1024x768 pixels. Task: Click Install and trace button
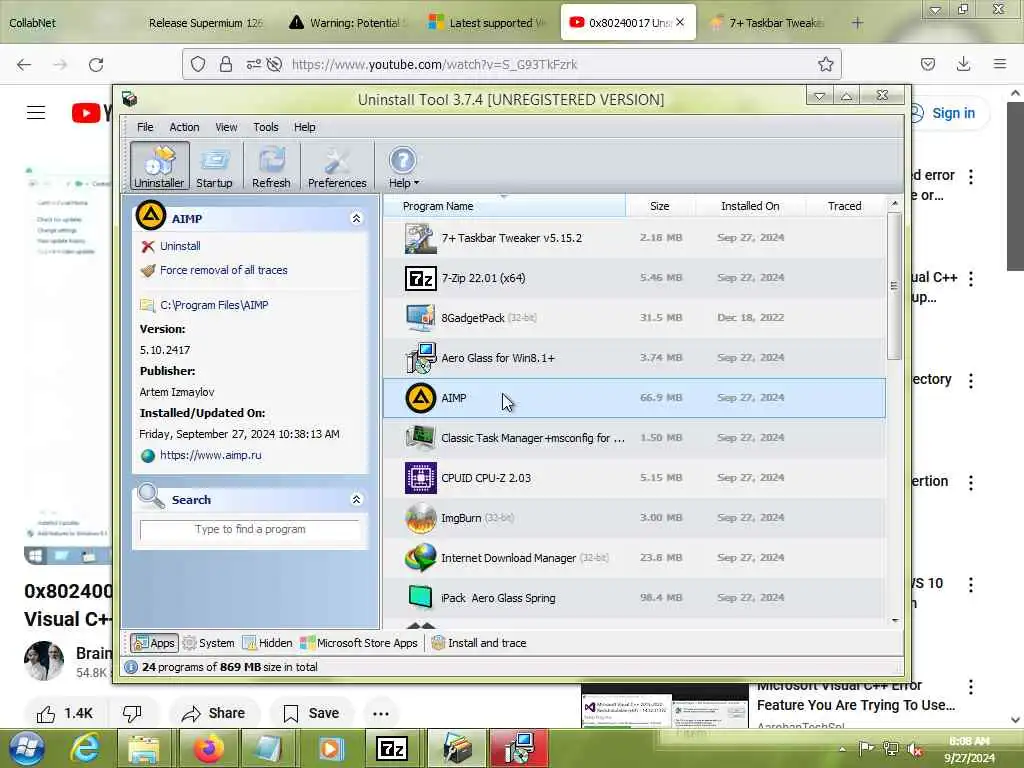[x=479, y=643]
